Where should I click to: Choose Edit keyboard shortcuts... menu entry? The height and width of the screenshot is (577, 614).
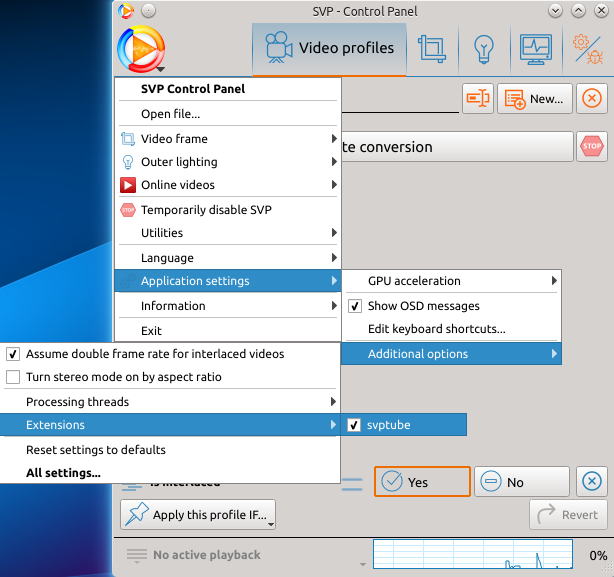(x=436, y=329)
